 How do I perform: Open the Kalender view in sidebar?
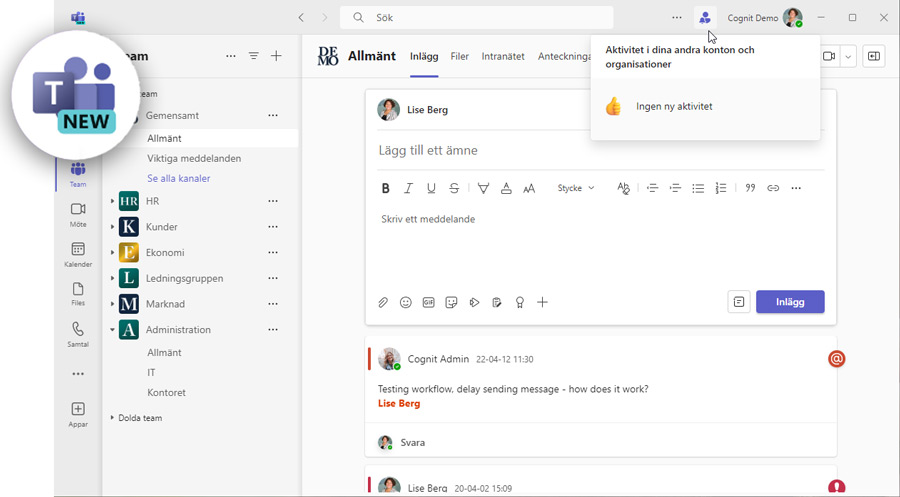pyautogui.click(x=78, y=254)
